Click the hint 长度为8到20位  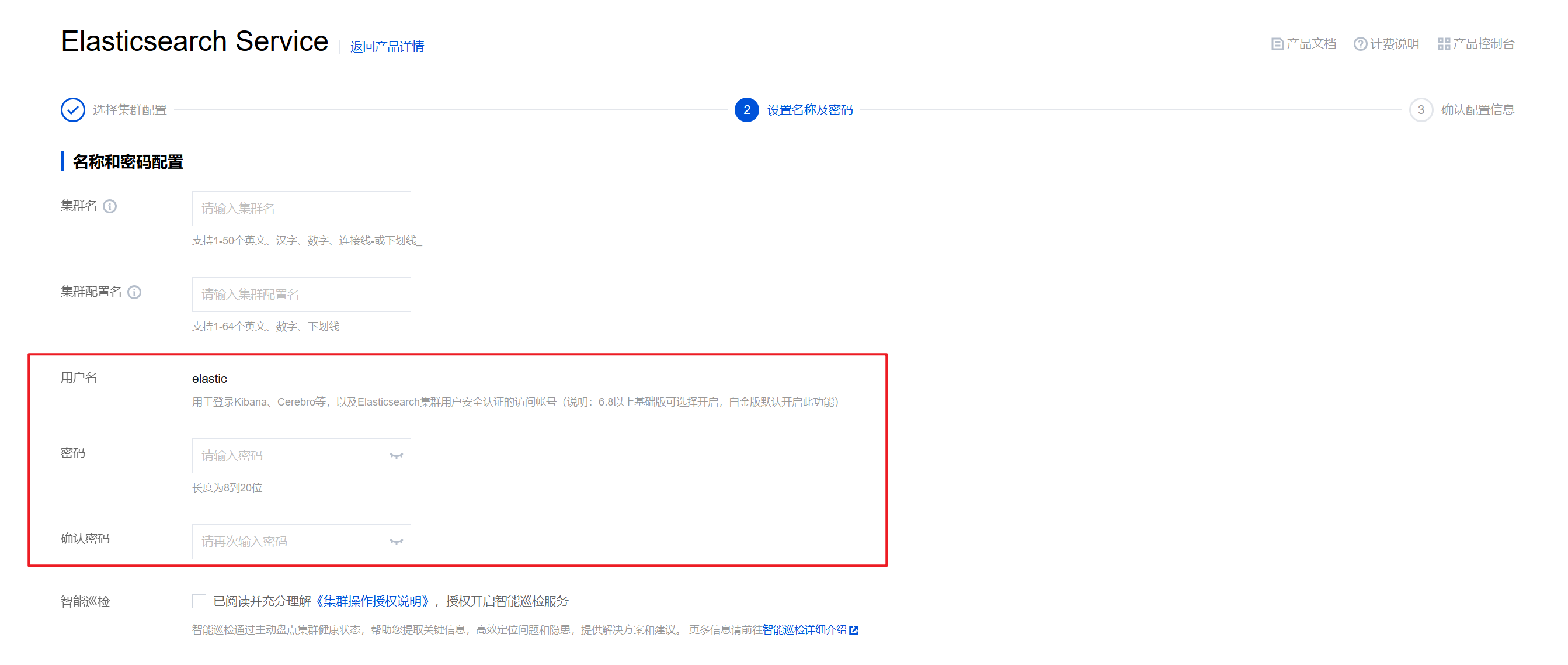tap(227, 488)
